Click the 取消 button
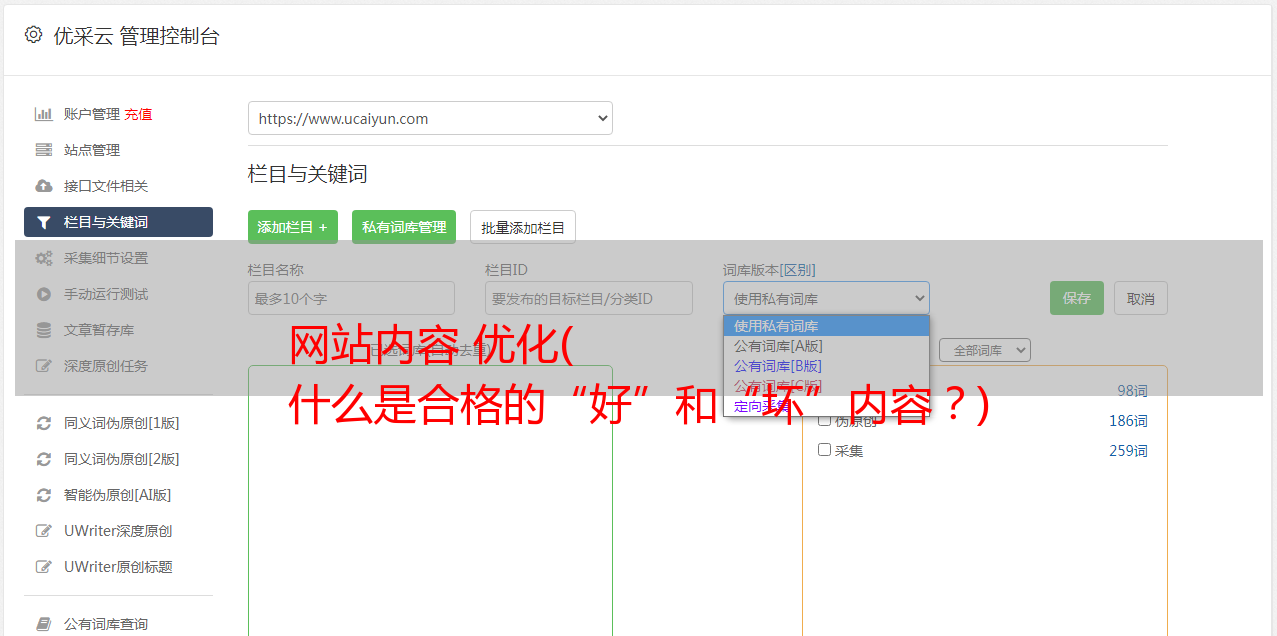The image size is (1277, 636). point(1141,298)
